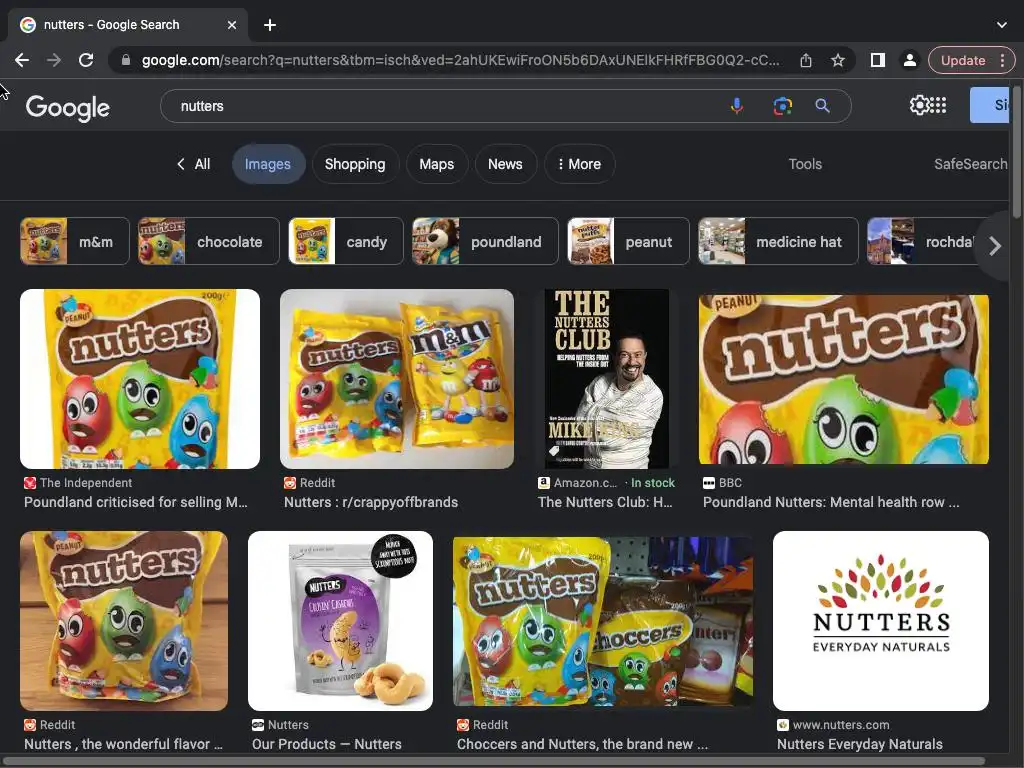
Task: Open 'Nutters Everyday Naturals' link
Action: click(x=859, y=744)
